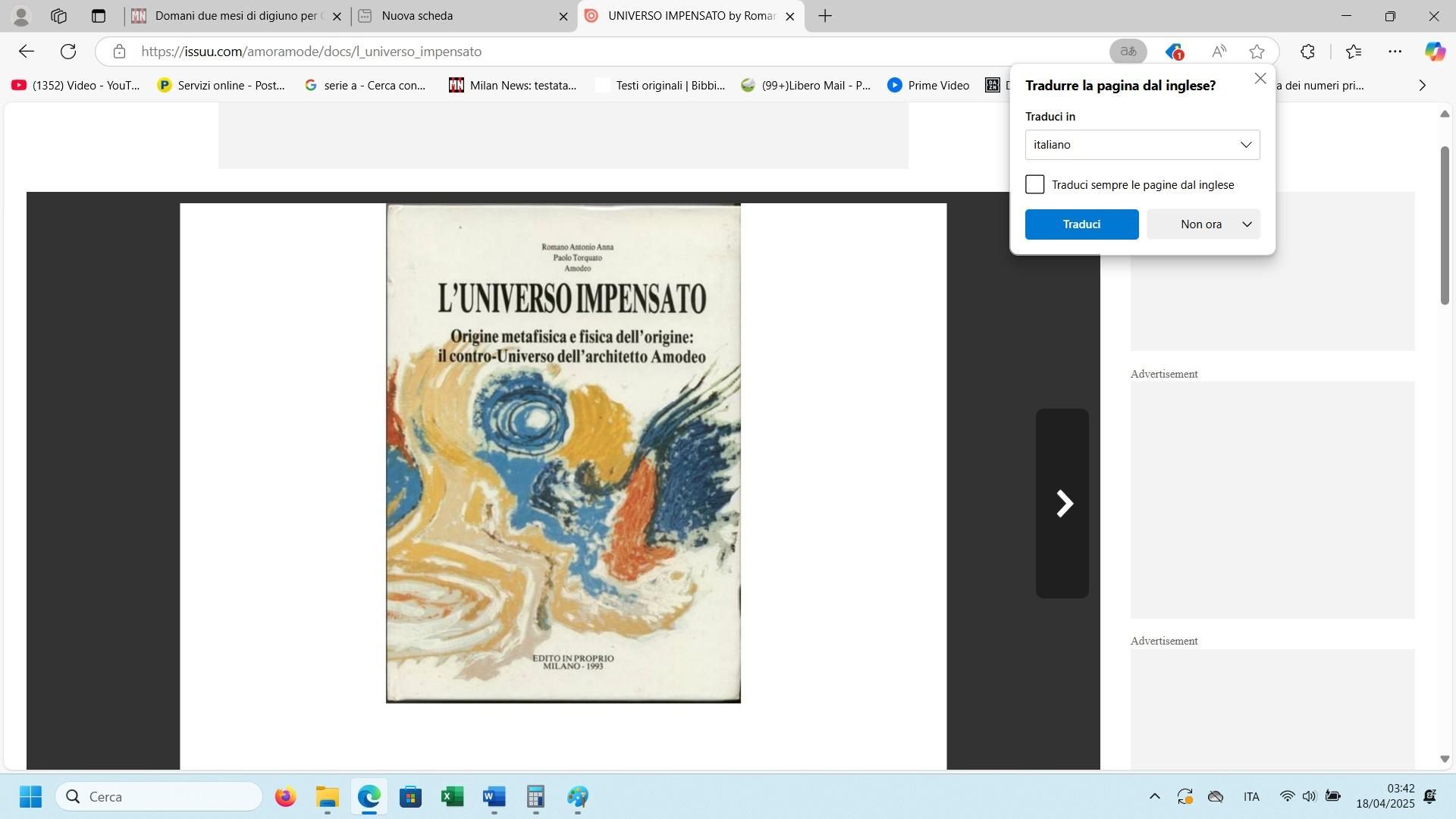This screenshot has width=1456, height=819.
Task: Open Read aloud icon in address bar
Action: pos(1219,52)
